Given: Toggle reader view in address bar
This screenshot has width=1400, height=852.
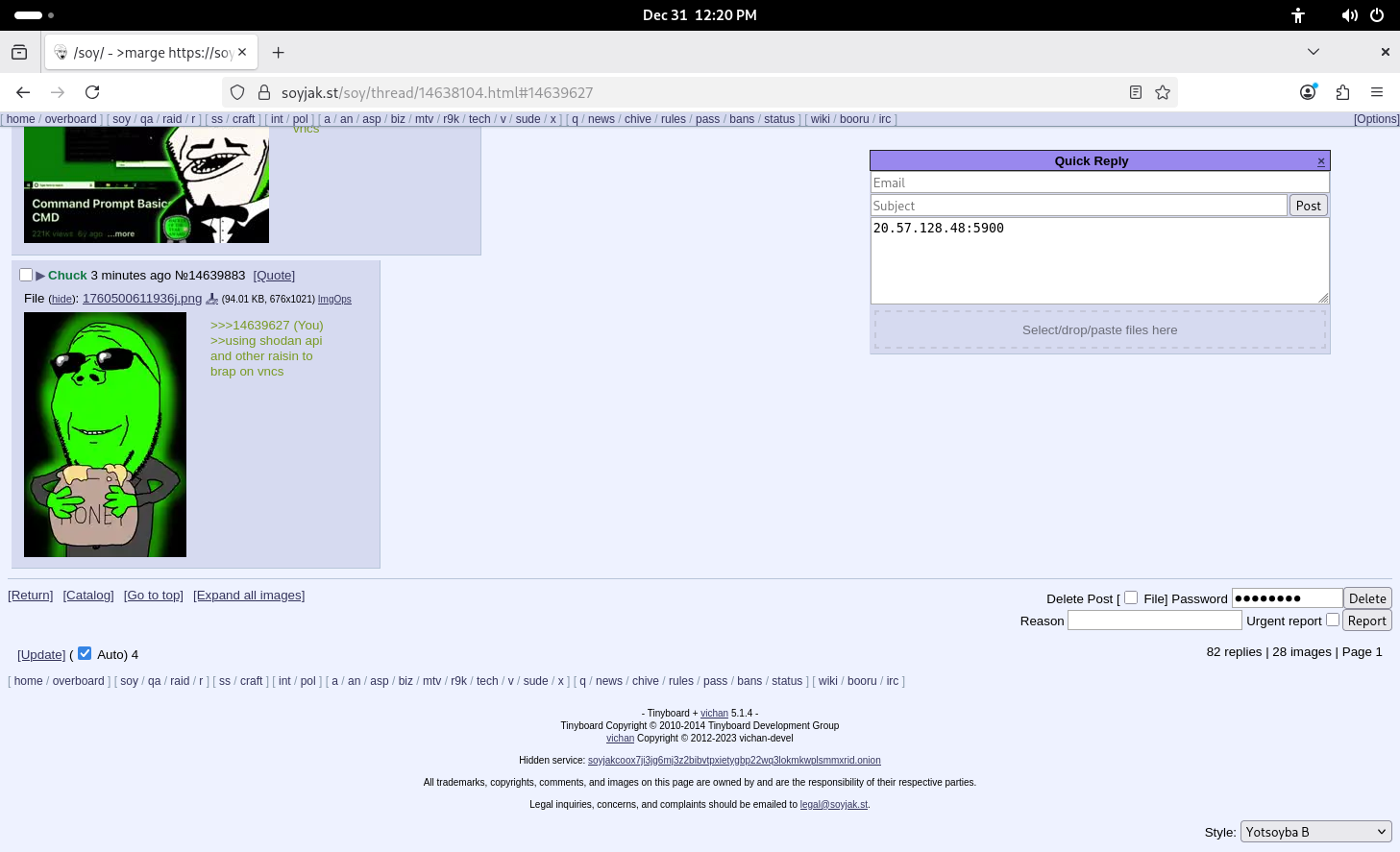Looking at the screenshot, I should pyautogui.click(x=1136, y=92).
